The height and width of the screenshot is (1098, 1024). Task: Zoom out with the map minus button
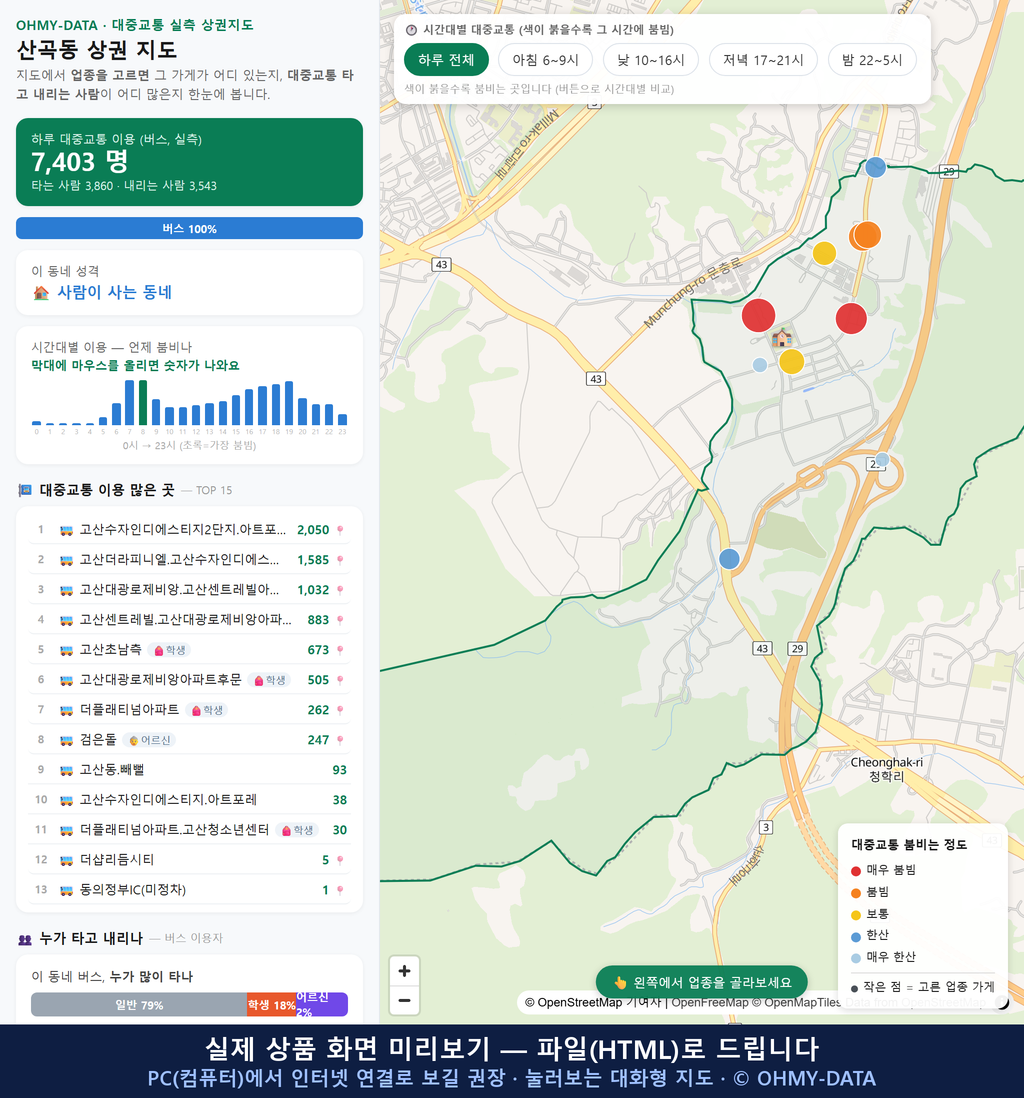[x=404, y=1000]
